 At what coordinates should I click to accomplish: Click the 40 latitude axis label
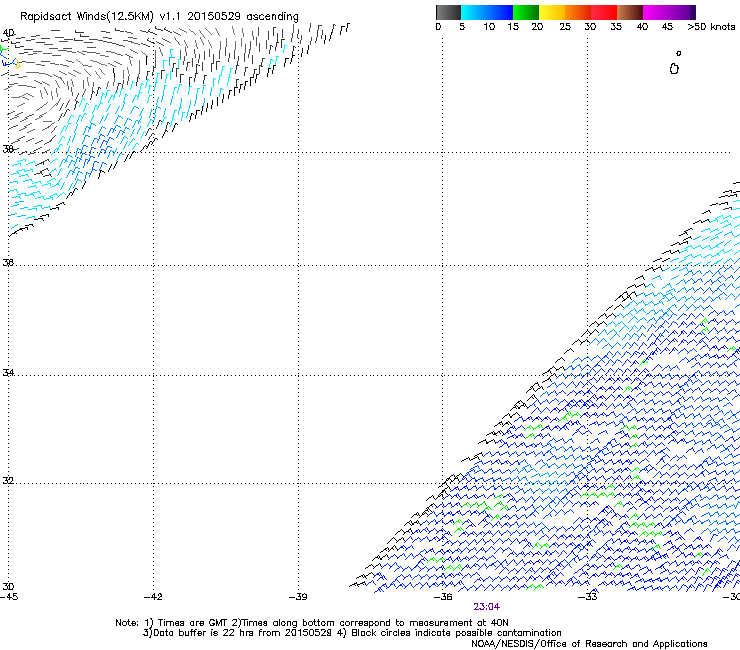click(x=8, y=33)
